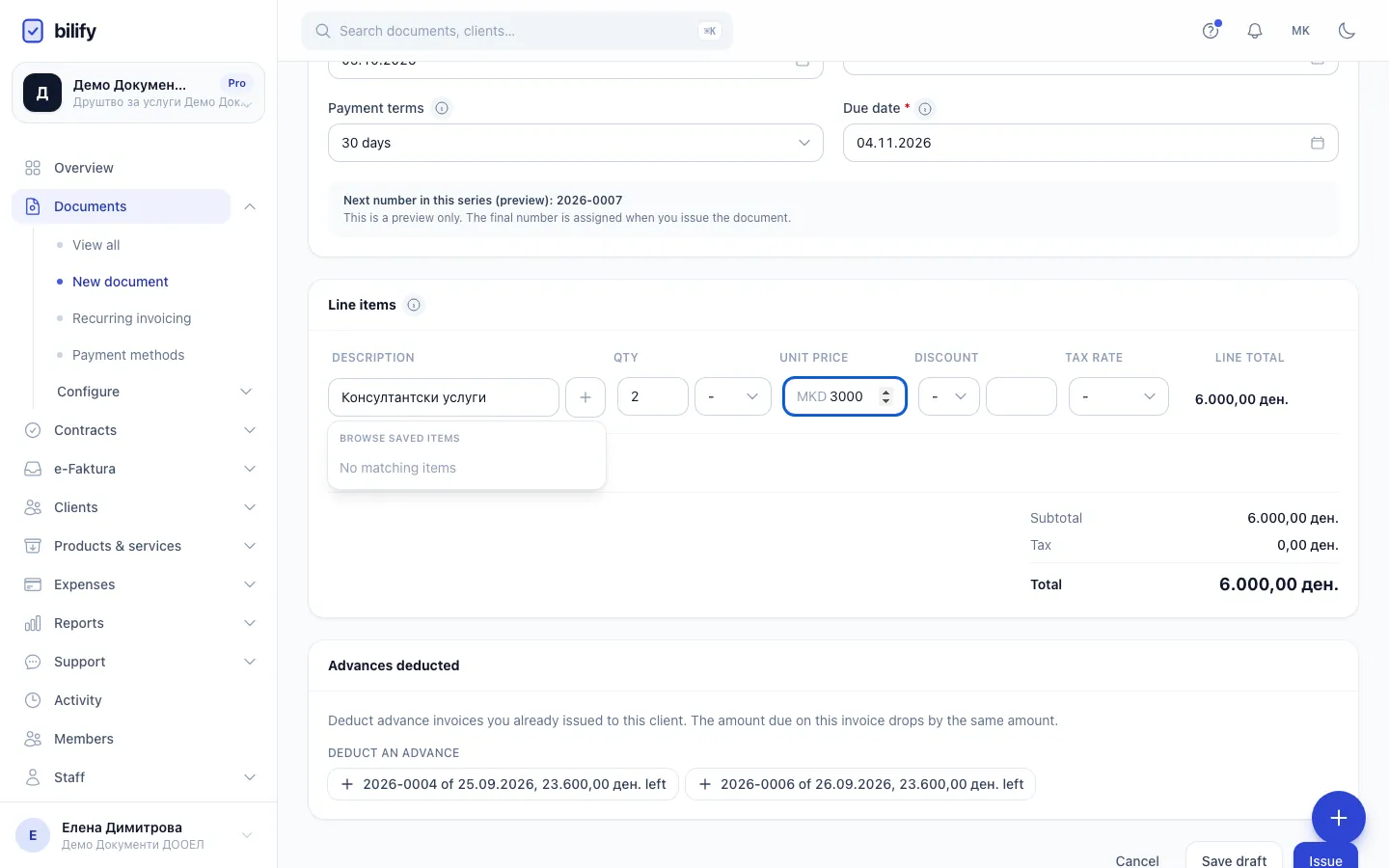Open Payment methods page

(x=128, y=355)
